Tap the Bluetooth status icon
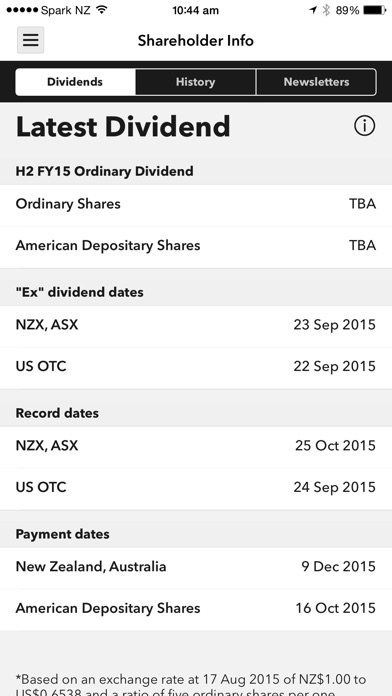392x696 pixels. point(326,10)
